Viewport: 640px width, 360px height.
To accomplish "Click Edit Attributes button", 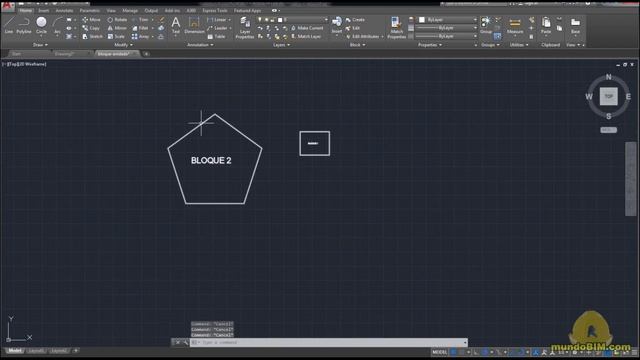I will point(362,36).
